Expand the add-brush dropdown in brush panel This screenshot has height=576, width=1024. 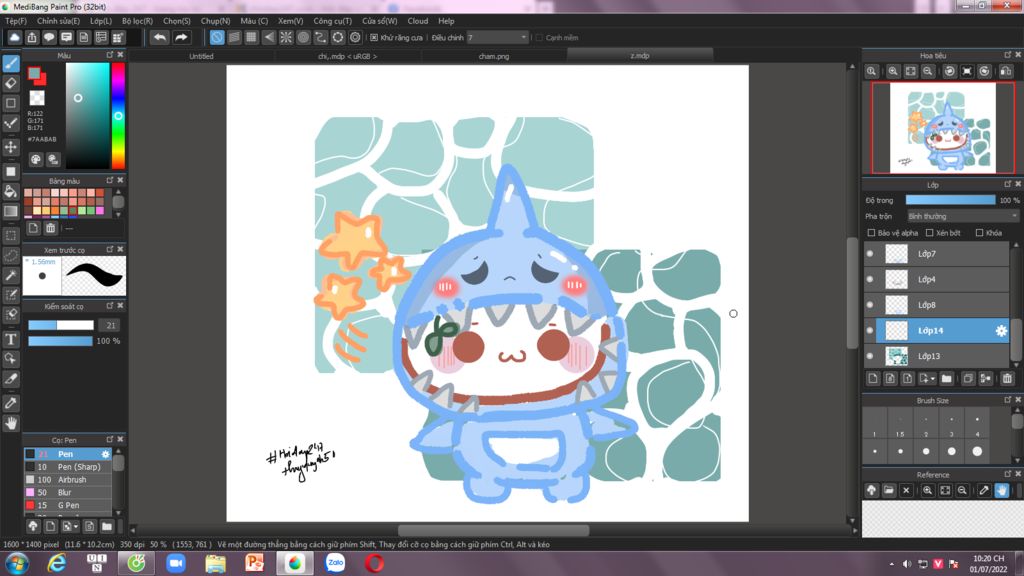(x=76, y=526)
